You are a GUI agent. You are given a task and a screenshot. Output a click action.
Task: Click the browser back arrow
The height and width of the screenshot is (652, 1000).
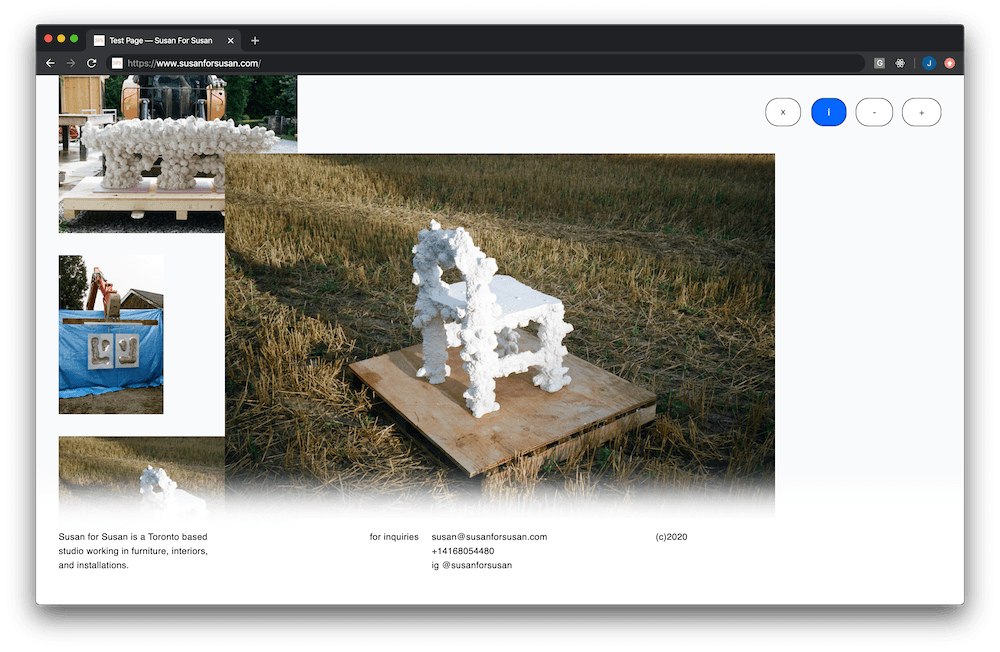point(51,63)
